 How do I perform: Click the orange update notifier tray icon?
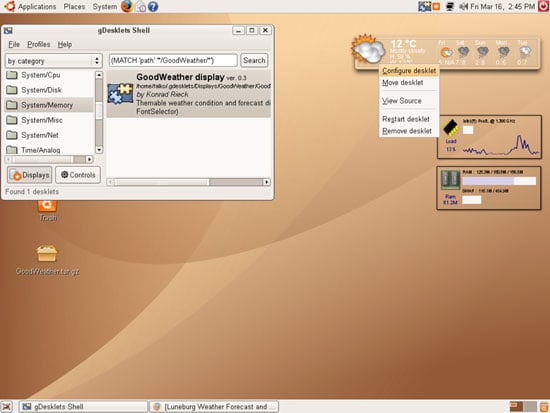point(436,6)
